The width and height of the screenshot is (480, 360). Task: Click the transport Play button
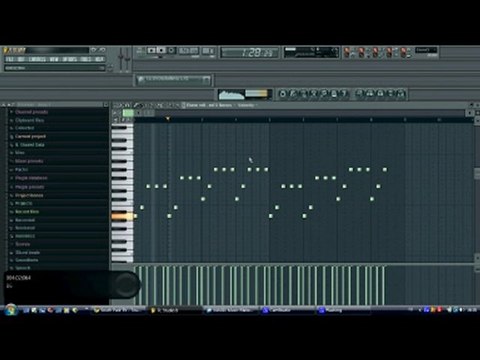[152, 50]
